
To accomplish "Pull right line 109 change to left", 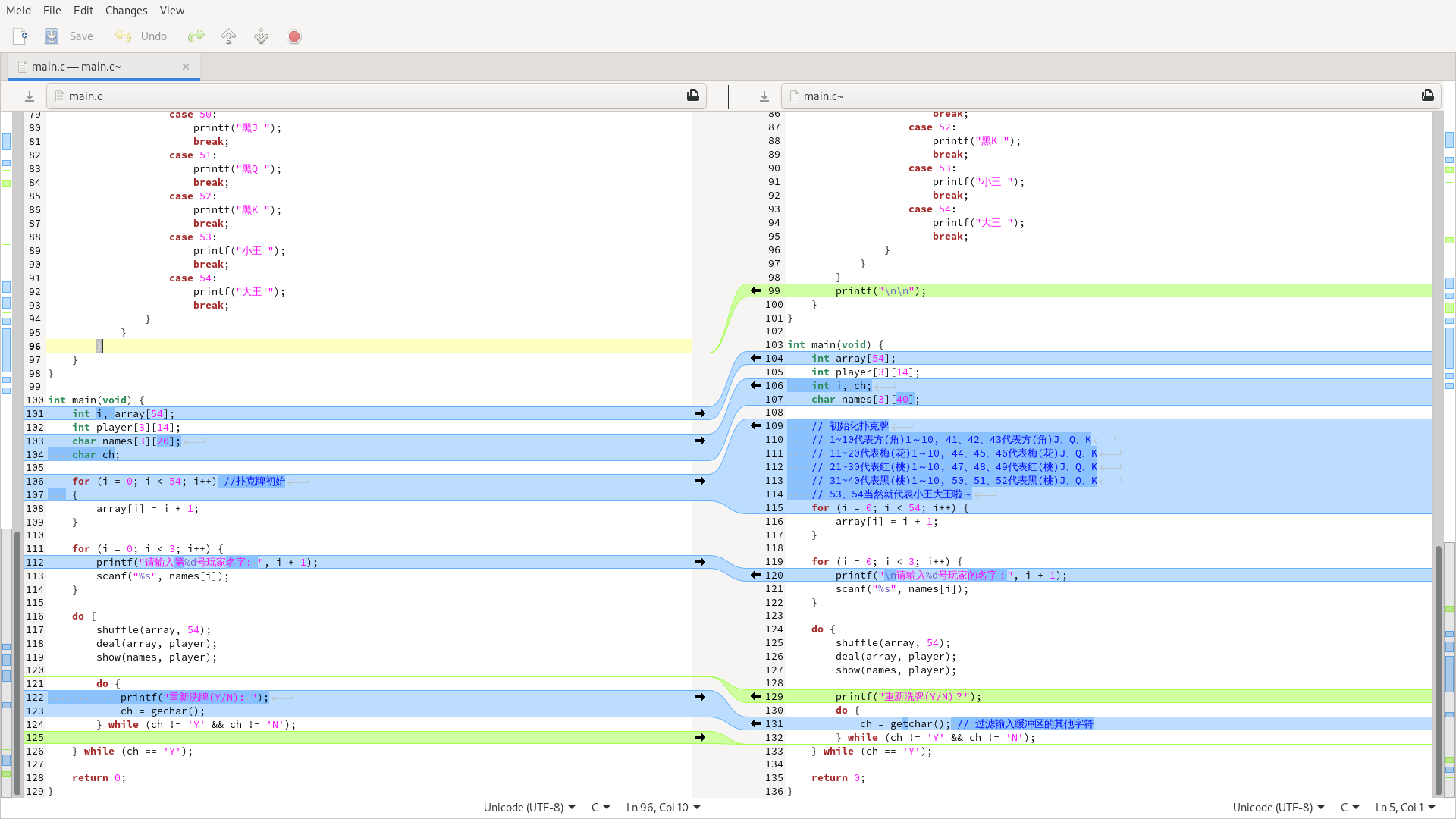I will [x=755, y=425].
